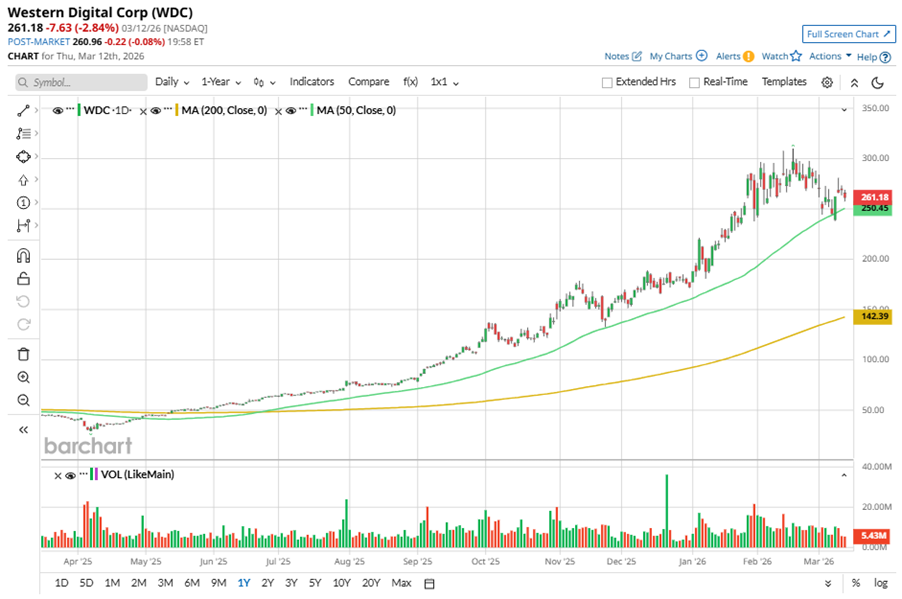The width and height of the screenshot is (902, 599).
Task: Remove the VOL indicator
Action: (58, 475)
